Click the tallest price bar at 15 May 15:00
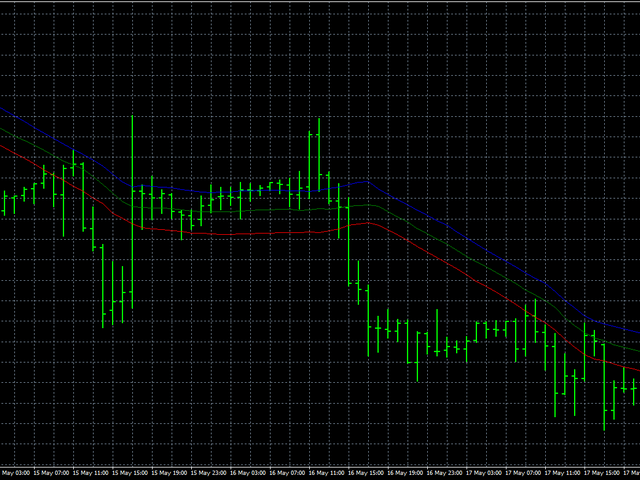 coord(132,212)
